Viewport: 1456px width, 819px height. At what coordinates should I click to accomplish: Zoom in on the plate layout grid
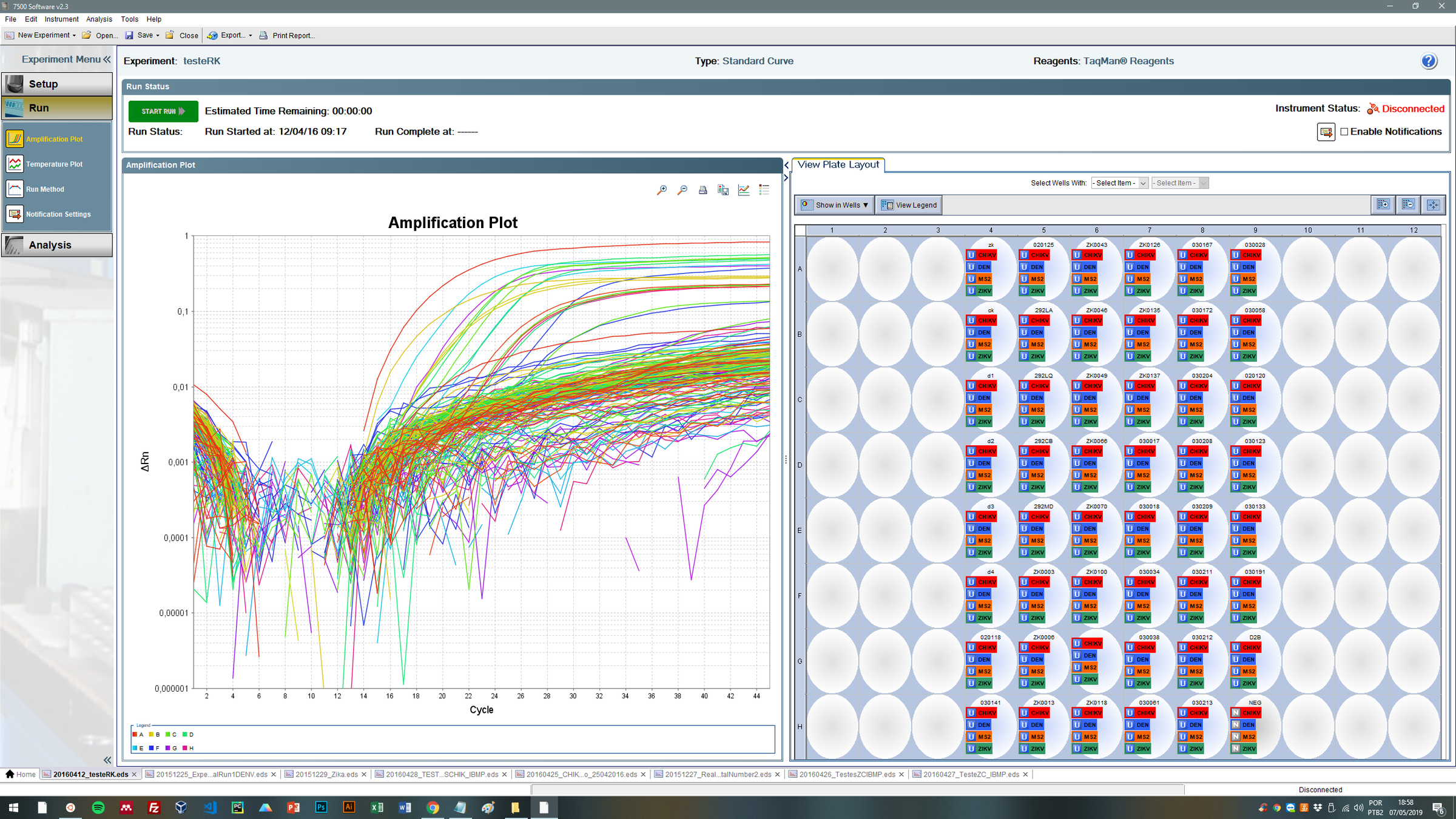(x=1383, y=204)
